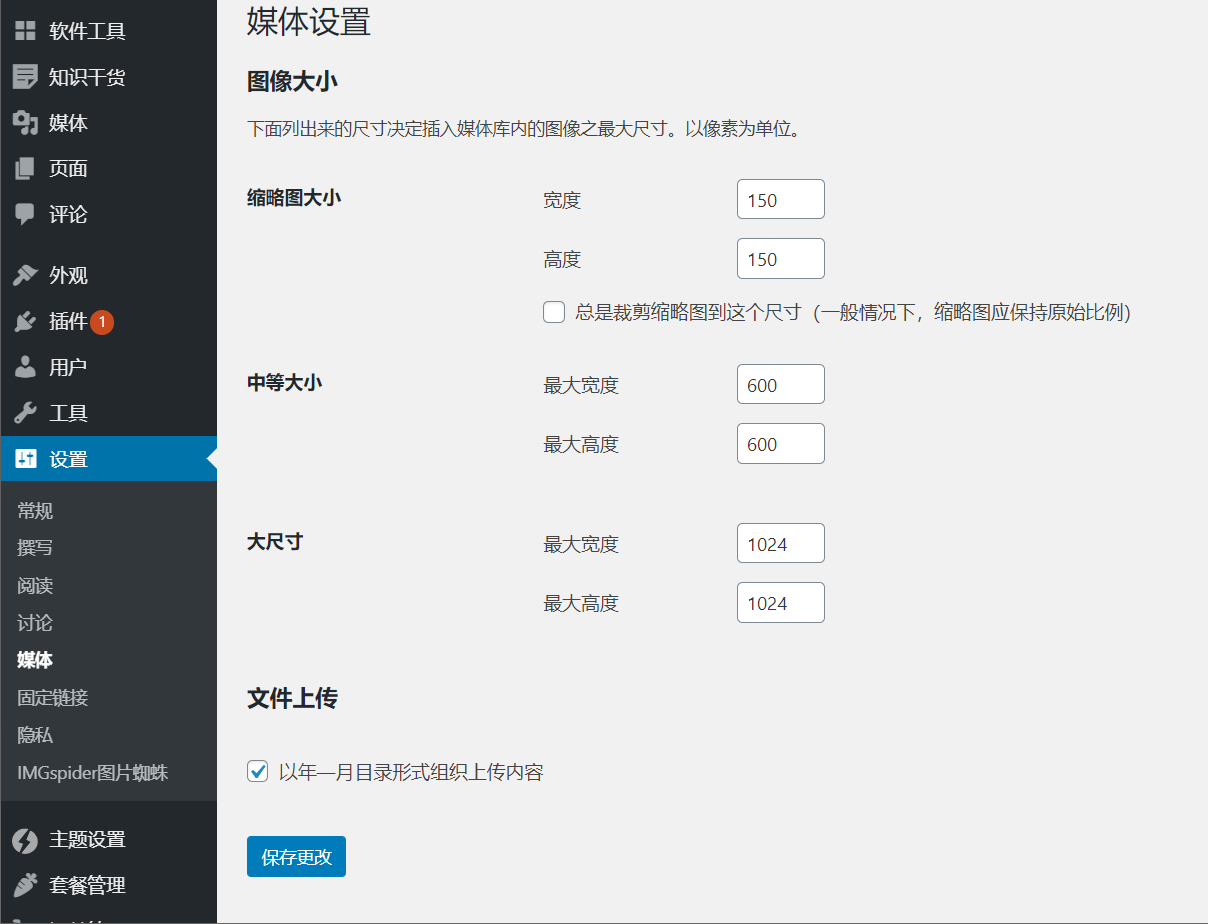The height and width of the screenshot is (924, 1208).
Task: Click the 页面 pages icon in sidebar
Action: (x=25, y=168)
